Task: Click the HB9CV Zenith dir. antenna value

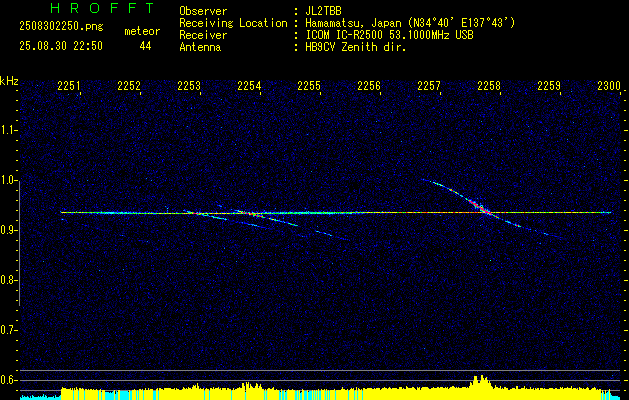Action: coord(356,47)
